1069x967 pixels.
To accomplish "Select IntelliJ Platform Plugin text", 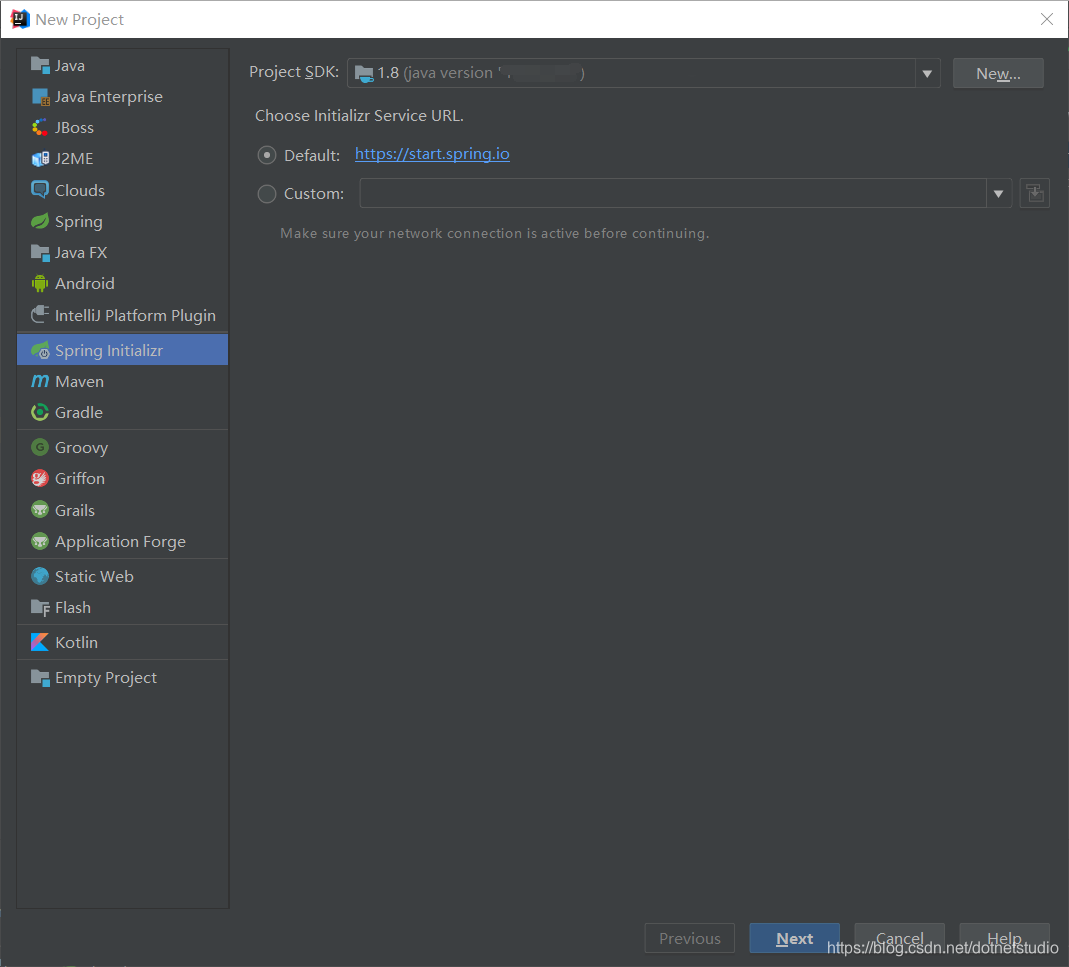I will pyautogui.click(x=135, y=315).
